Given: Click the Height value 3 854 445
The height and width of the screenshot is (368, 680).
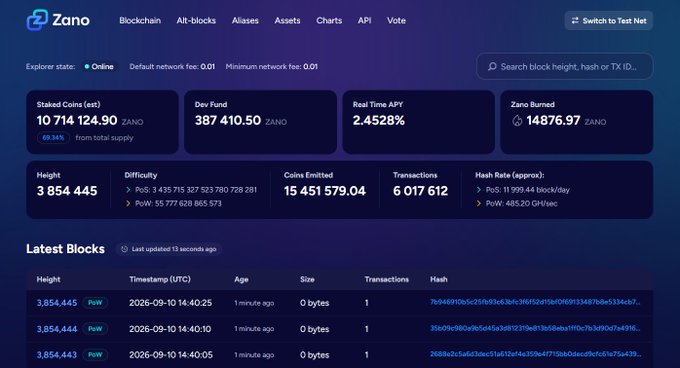Looking at the screenshot, I should click(67, 191).
